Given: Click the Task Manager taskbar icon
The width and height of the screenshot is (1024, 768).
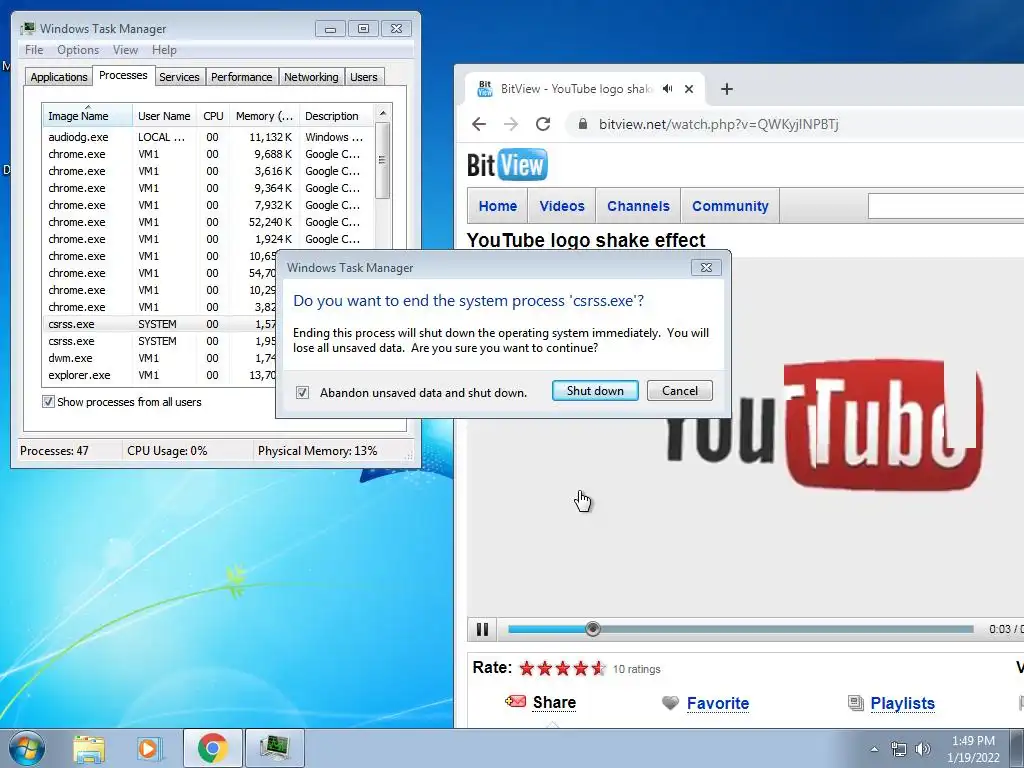Looking at the screenshot, I should tap(274, 748).
